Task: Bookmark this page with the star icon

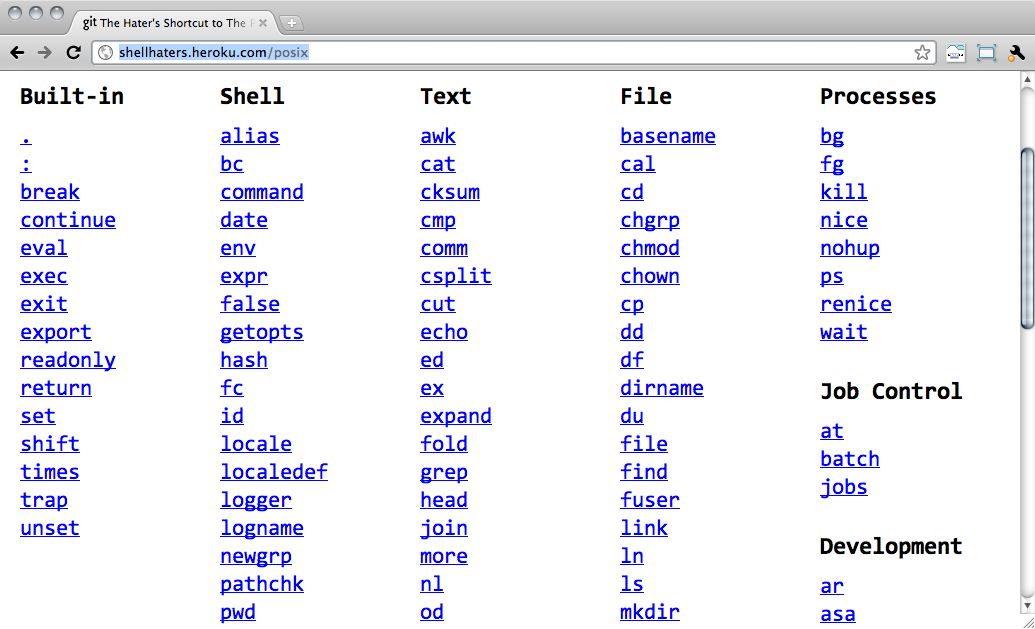Action: 922,53
